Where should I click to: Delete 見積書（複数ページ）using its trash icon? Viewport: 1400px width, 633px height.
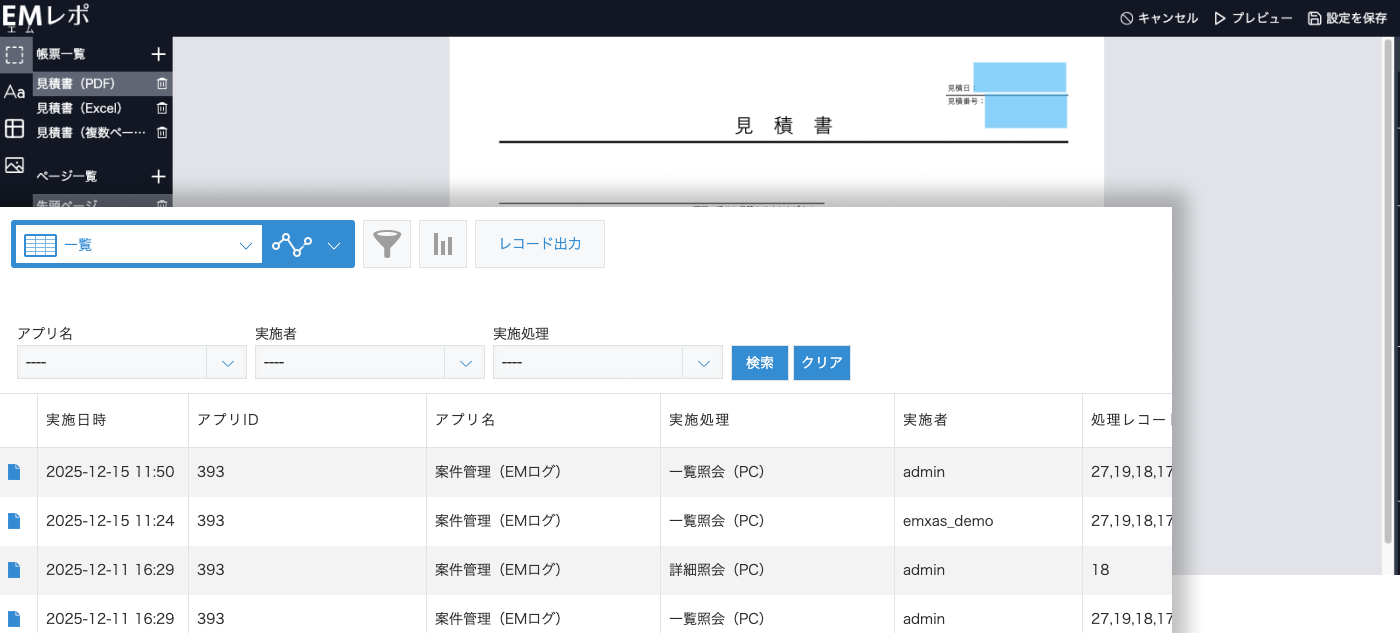(x=161, y=132)
